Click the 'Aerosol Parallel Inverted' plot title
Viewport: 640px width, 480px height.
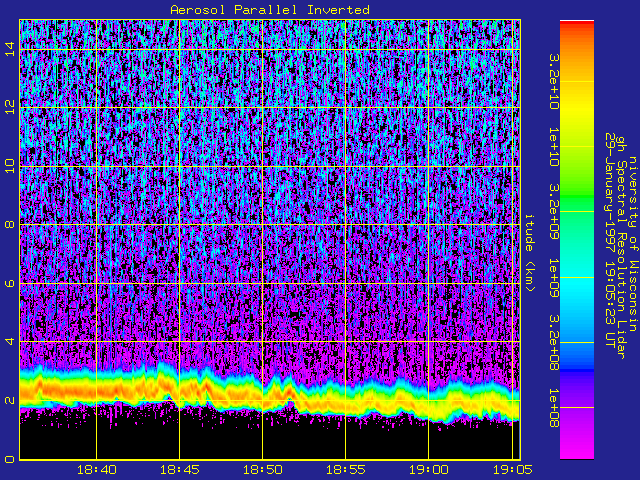point(270,10)
